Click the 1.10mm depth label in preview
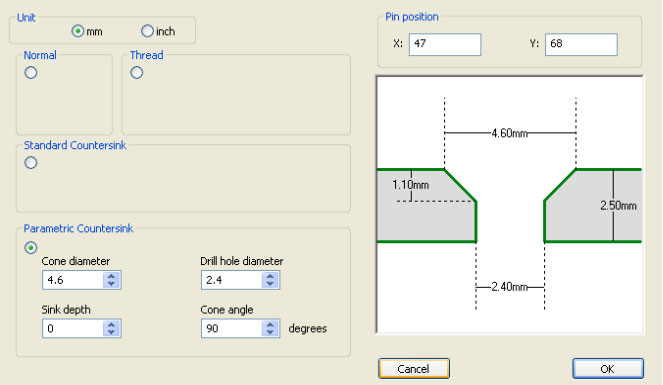Screen dimensions: 663x385 pyautogui.click(x=410, y=185)
